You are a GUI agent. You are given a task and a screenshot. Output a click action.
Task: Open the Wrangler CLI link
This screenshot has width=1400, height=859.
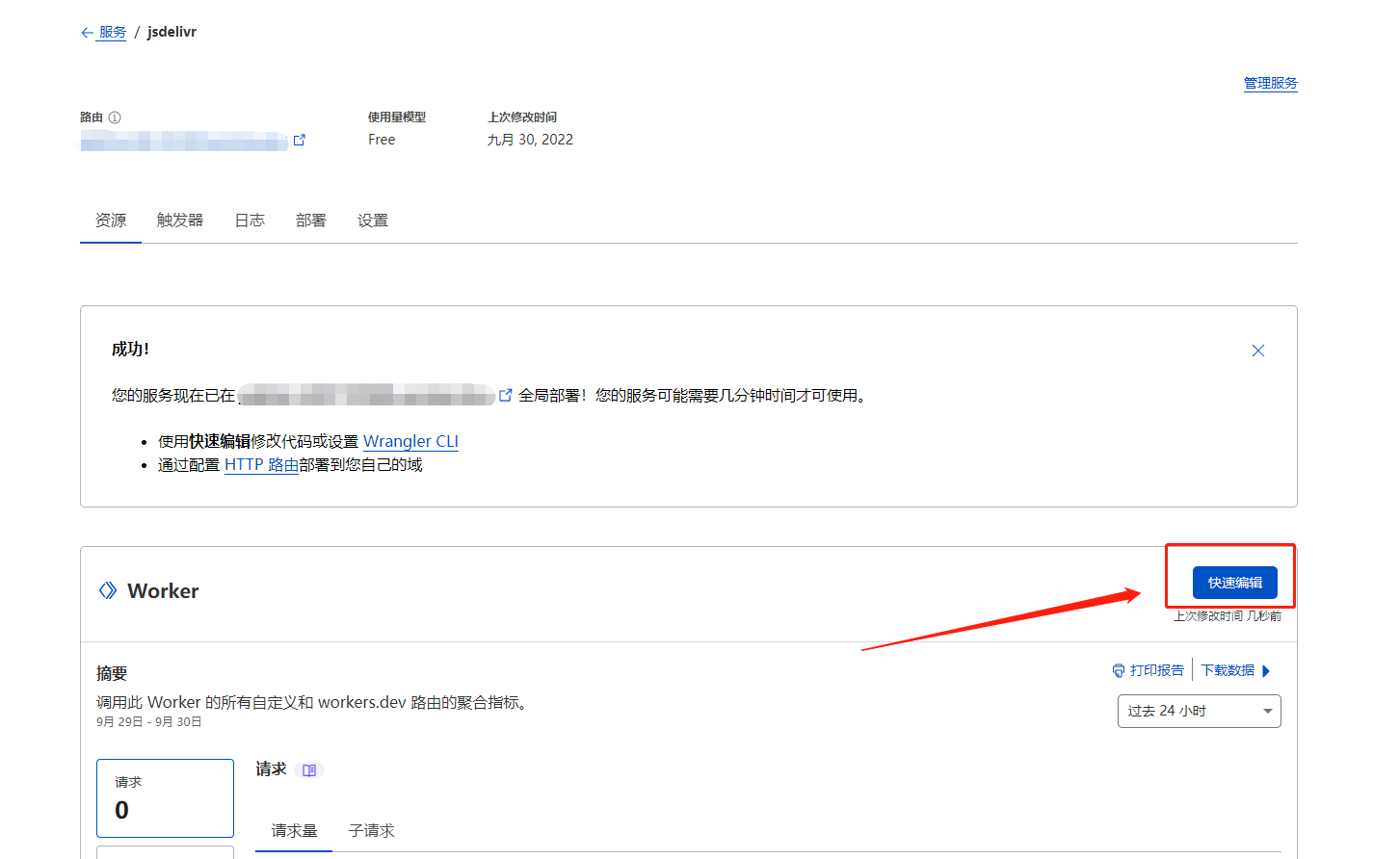coord(410,441)
